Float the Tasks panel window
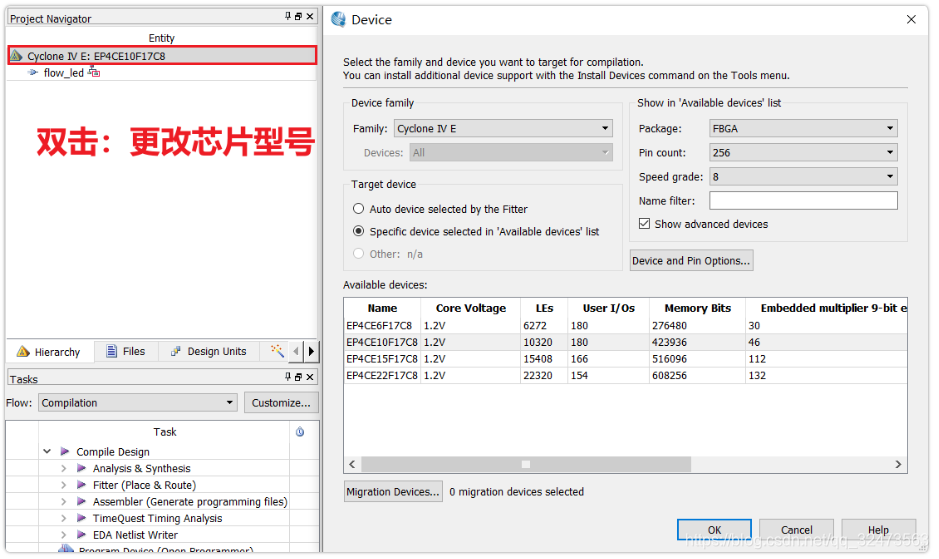The width and height of the screenshot is (939, 559). (x=298, y=377)
